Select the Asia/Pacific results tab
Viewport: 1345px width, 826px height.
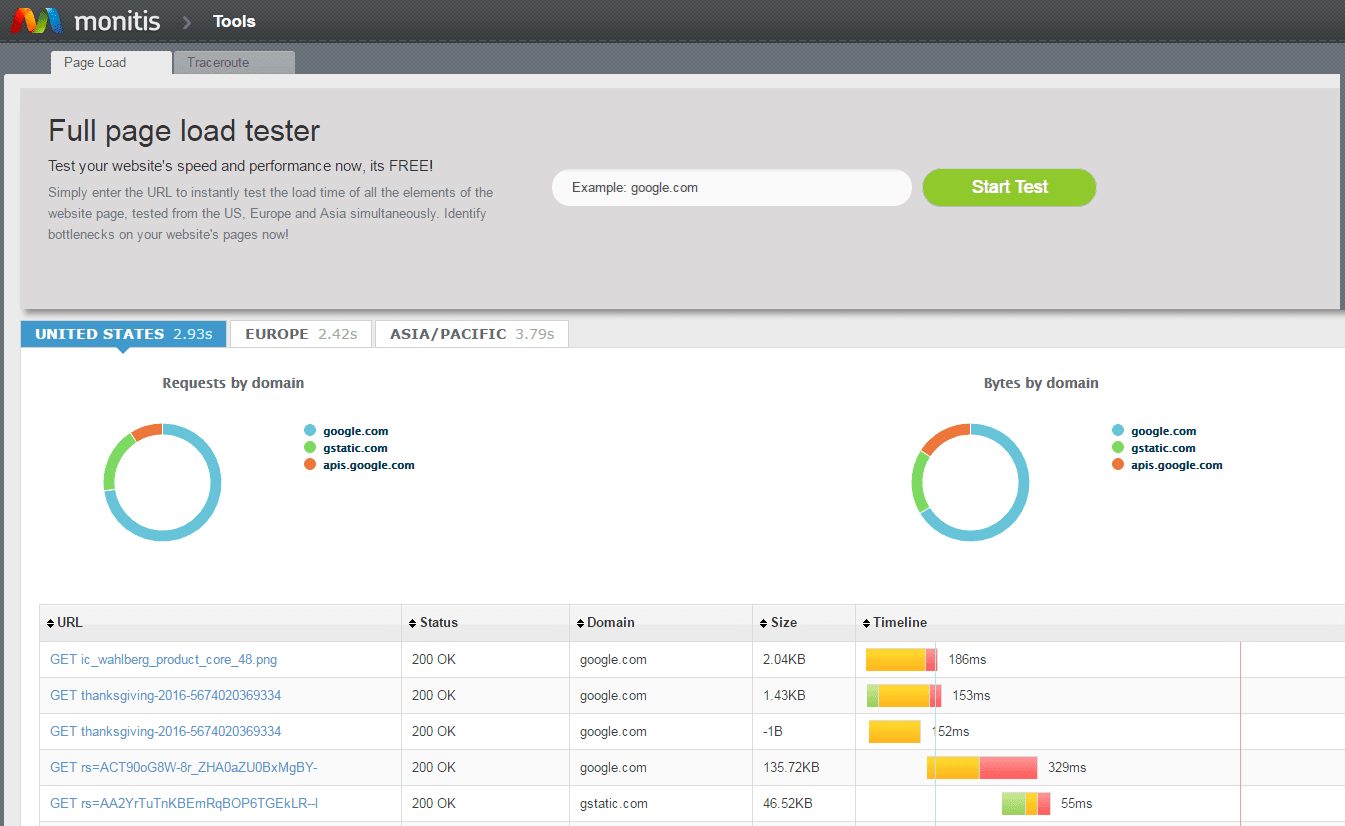click(x=472, y=334)
